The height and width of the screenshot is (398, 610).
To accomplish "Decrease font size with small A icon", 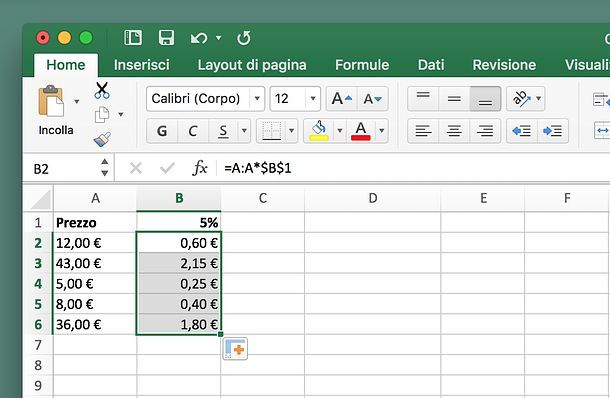I will [373, 99].
